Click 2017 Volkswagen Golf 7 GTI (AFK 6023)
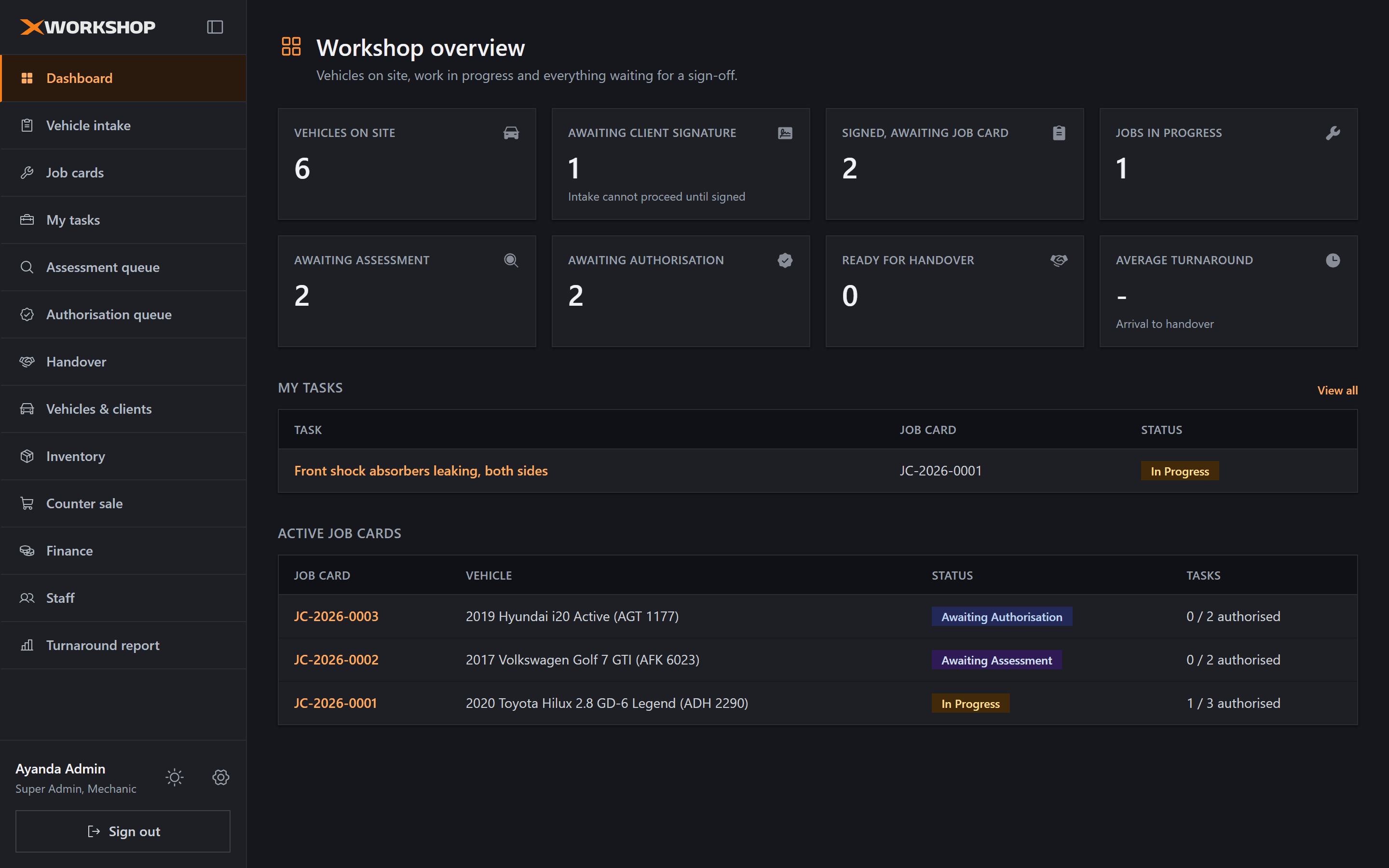 coord(583,660)
